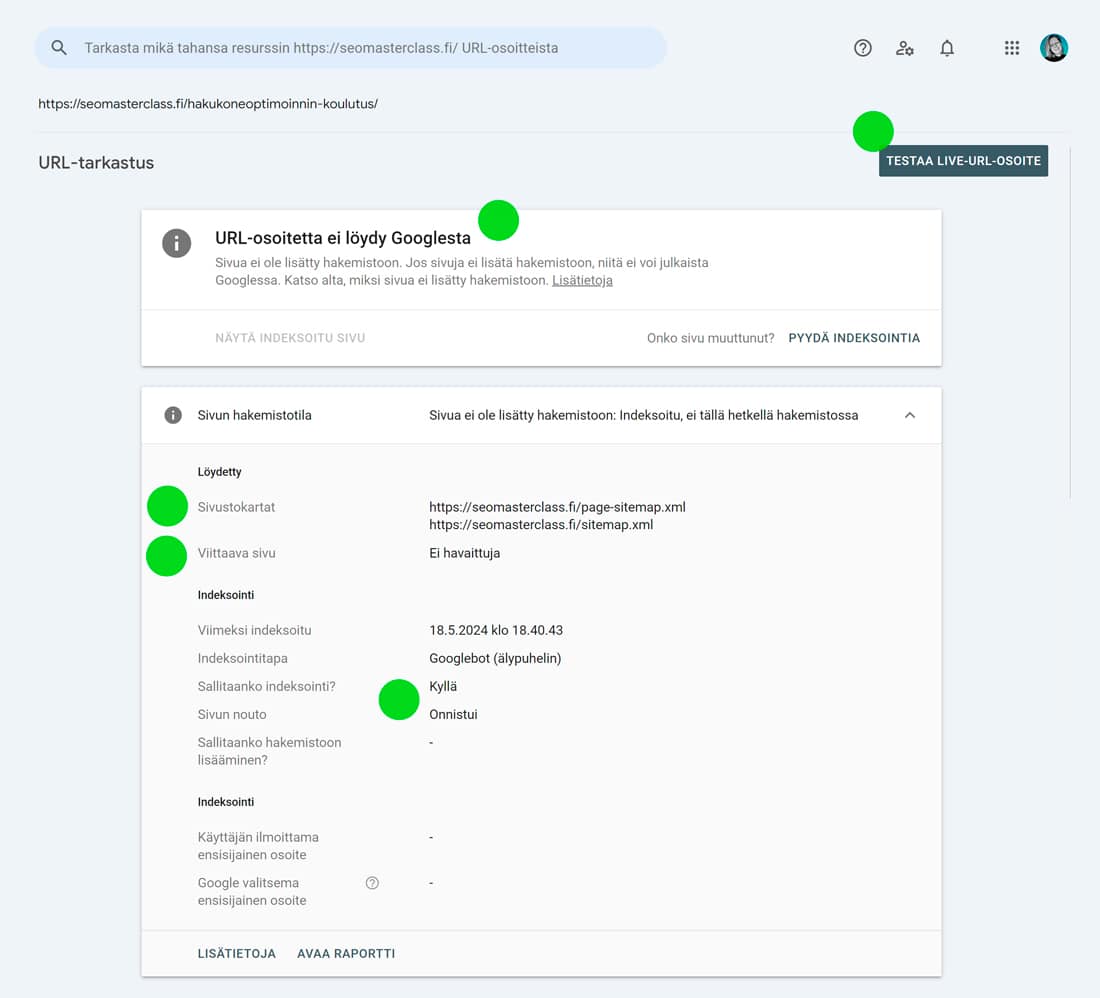The height and width of the screenshot is (998, 1100).
Task: Click the search magnifier icon
Action: [59, 48]
